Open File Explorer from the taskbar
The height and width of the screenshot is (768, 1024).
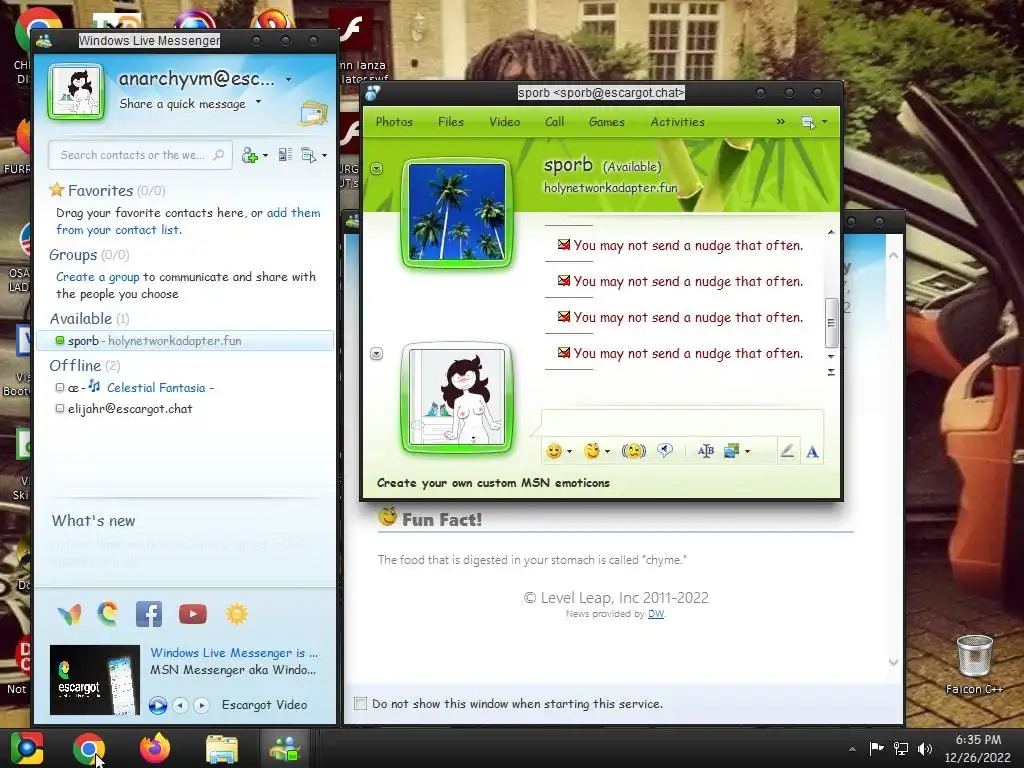tap(222, 748)
